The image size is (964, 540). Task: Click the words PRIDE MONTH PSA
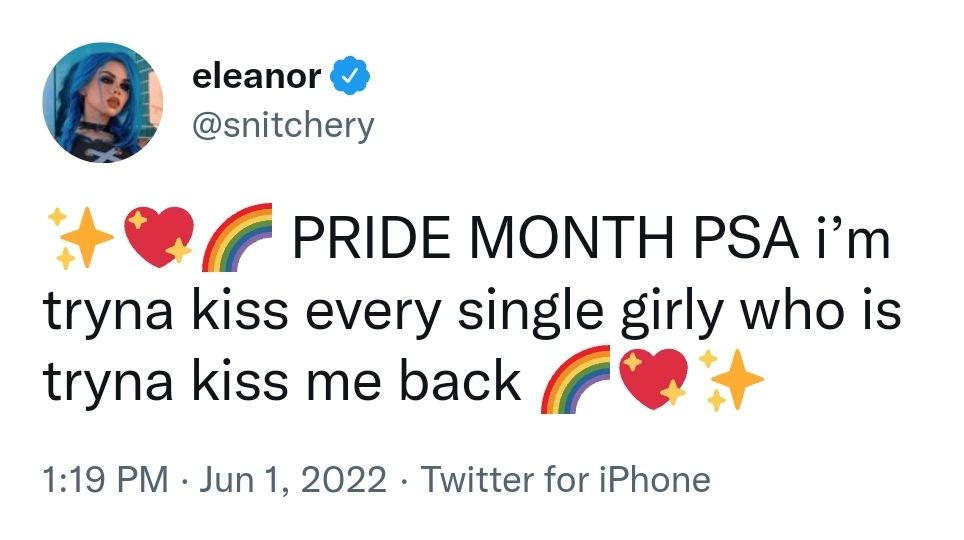pos(545,239)
